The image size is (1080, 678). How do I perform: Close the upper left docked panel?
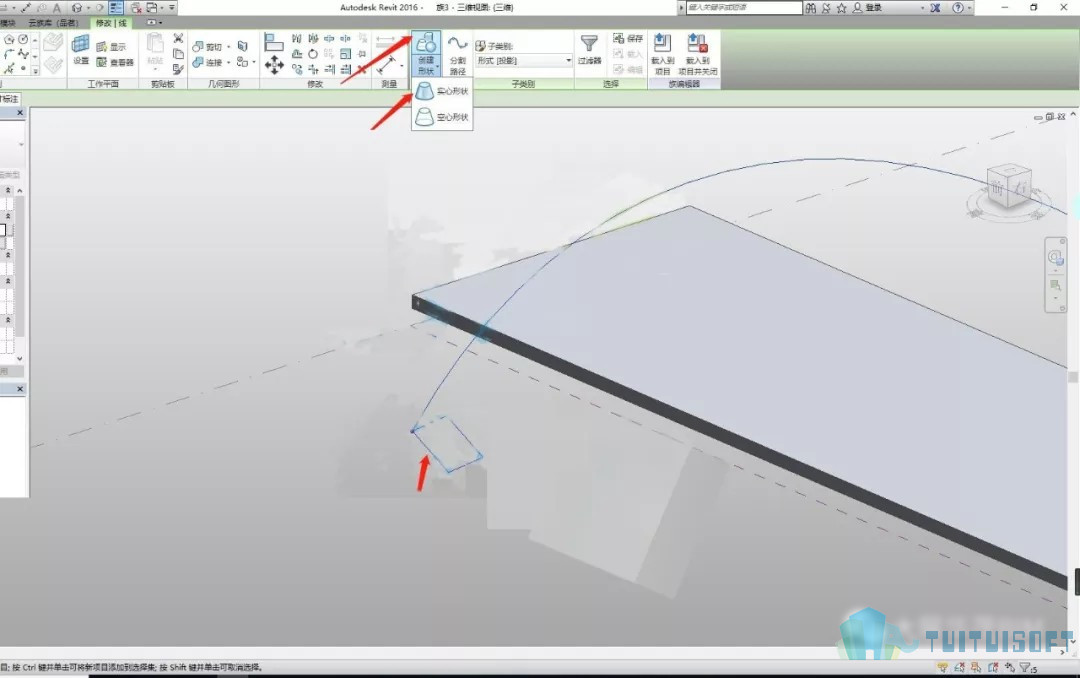[20, 112]
